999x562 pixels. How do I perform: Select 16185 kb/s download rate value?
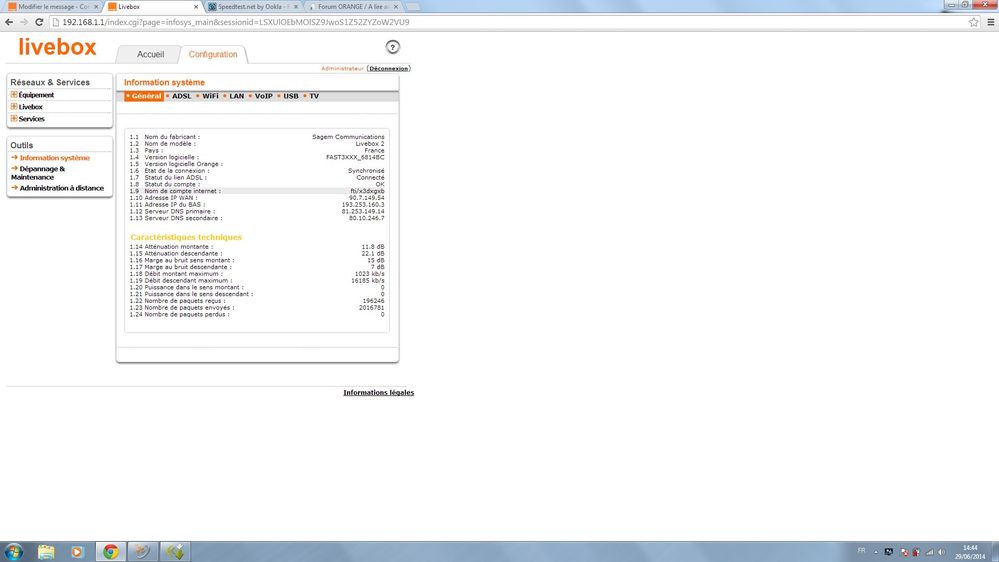368,280
